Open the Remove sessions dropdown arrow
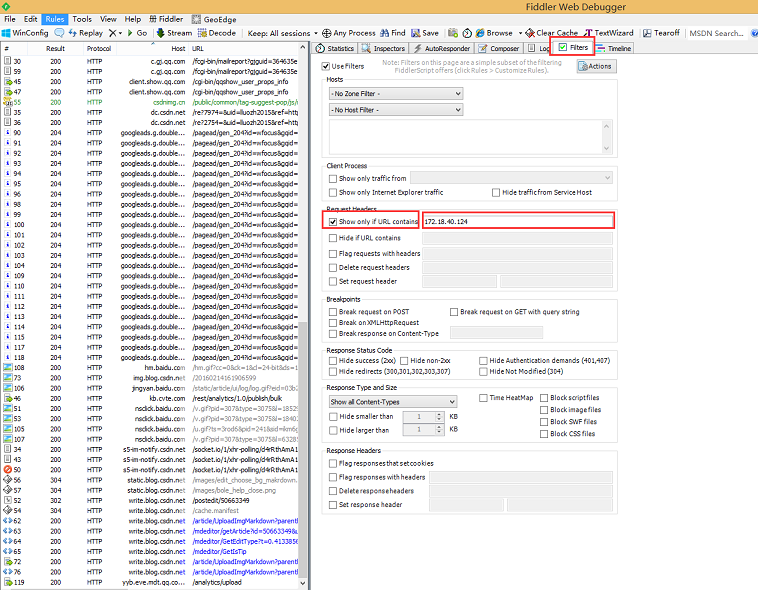 (120, 33)
